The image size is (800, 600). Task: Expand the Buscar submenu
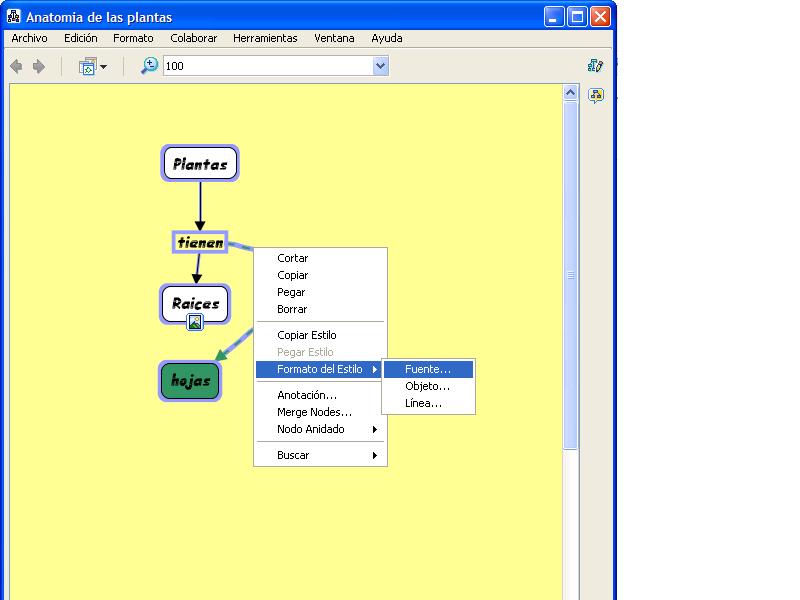320,455
